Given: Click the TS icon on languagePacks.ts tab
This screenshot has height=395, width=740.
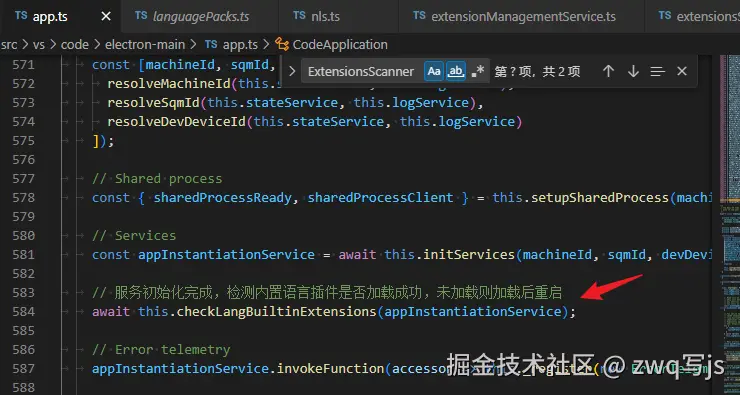Looking at the screenshot, I should tap(141, 16).
